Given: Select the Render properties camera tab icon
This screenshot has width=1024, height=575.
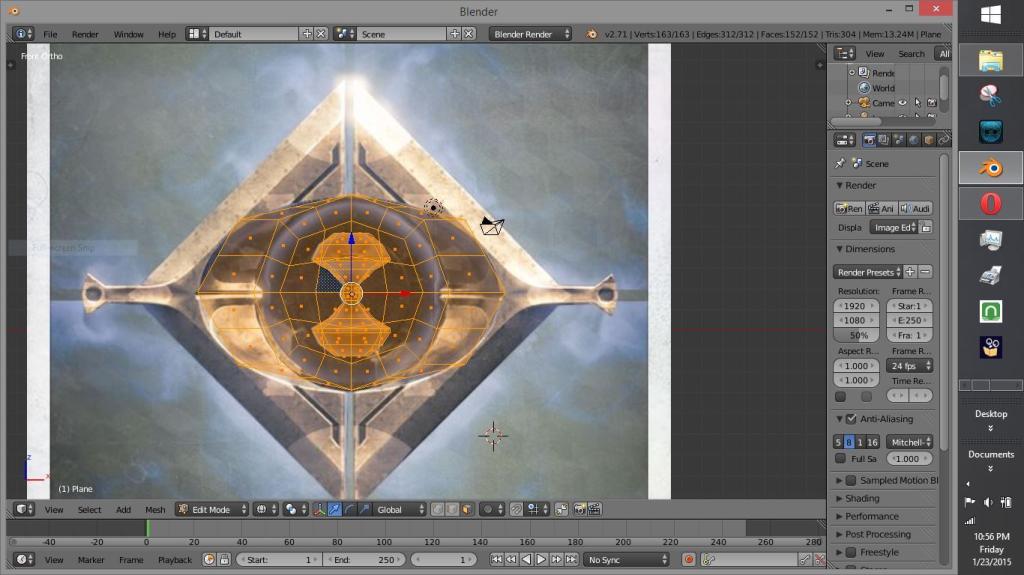Looking at the screenshot, I should click(x=869, y=140).
